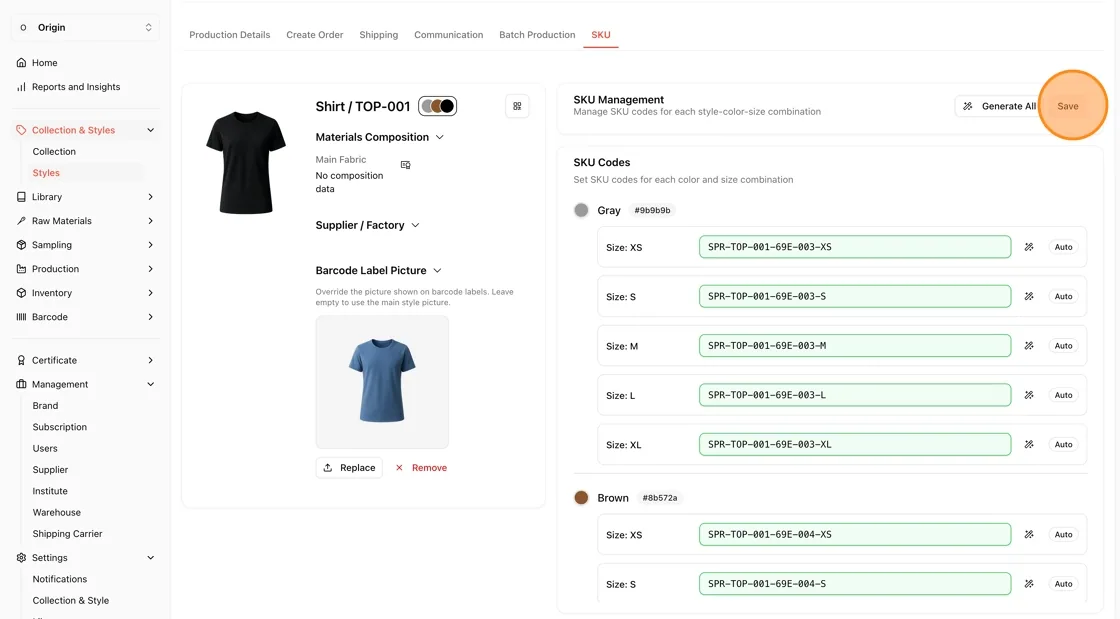Collapse the Collection & Styles section chevron
The height and width of the screenshot is (619, 1120).
pos(151,130)
